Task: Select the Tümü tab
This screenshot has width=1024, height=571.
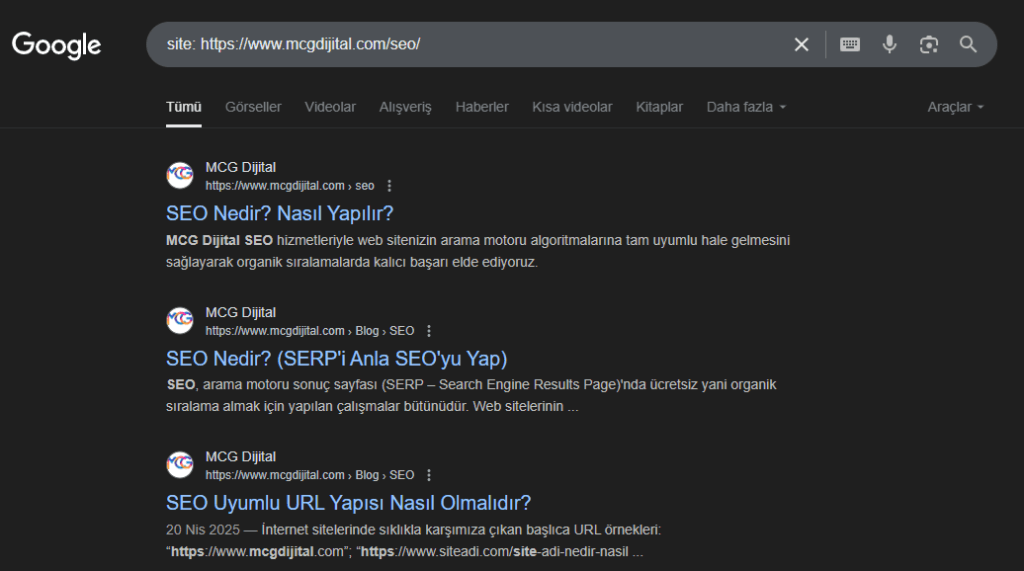Action: pos(184,107)
